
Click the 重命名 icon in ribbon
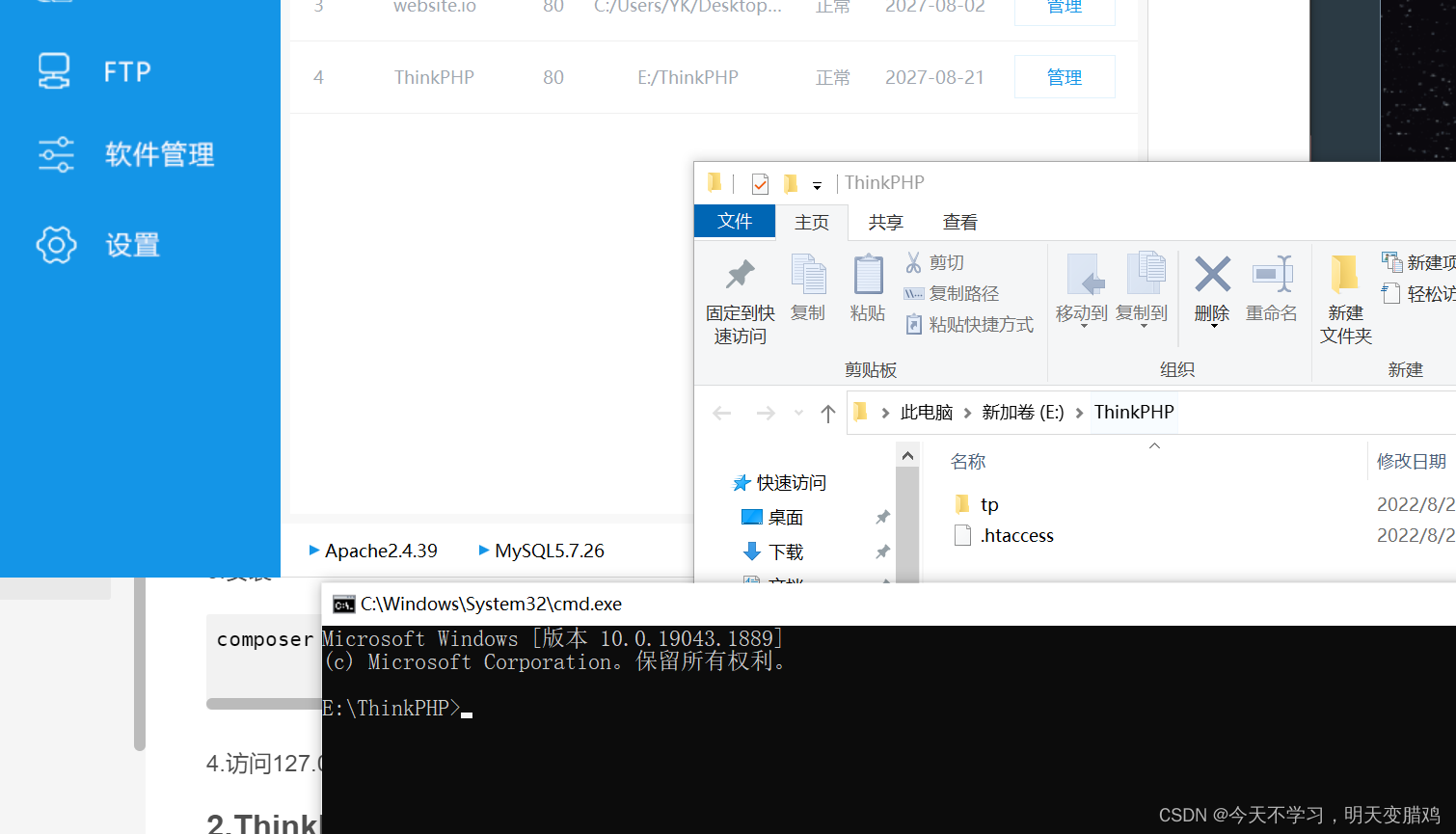click(x=1272, y=275)
